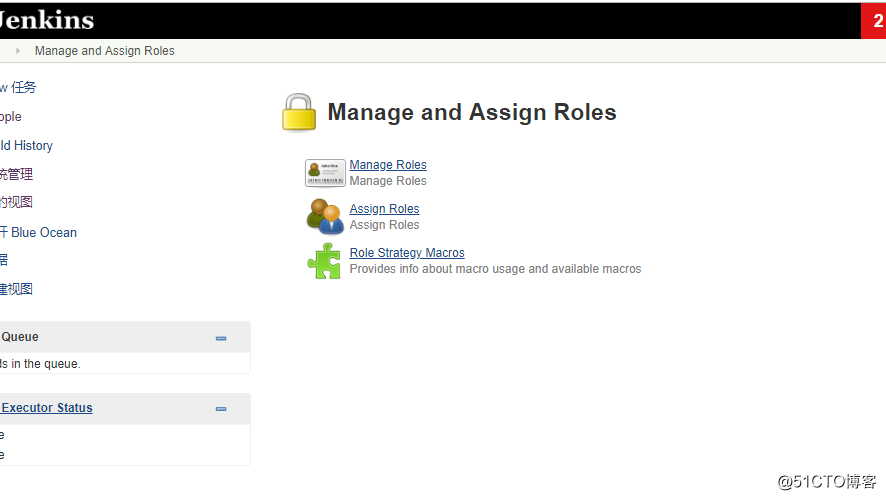
Task: Click the Jenkins logo in header
Action: click(x=46, y=20)
